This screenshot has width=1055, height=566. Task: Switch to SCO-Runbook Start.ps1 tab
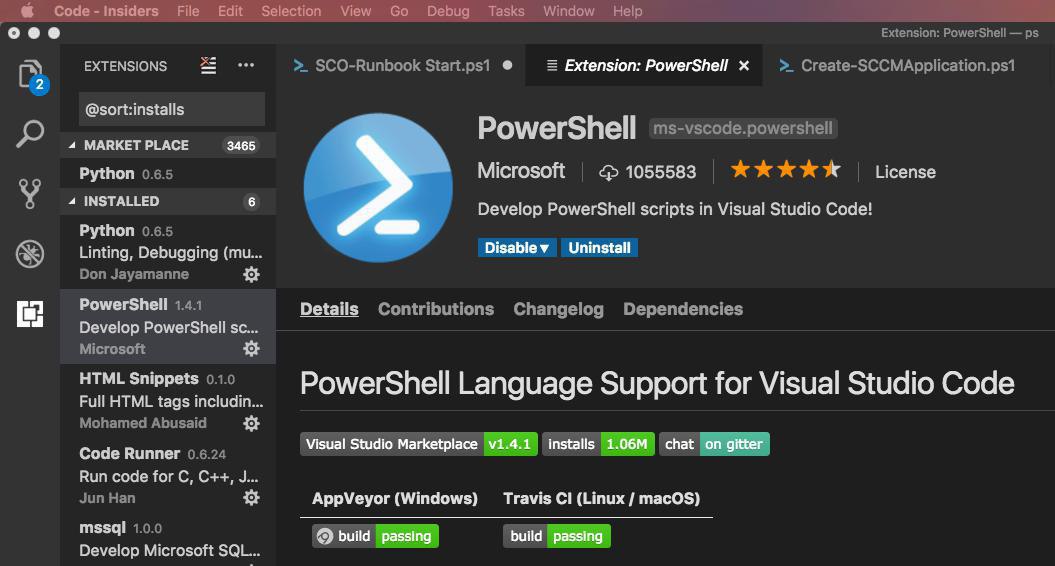[x=400, y=65]
